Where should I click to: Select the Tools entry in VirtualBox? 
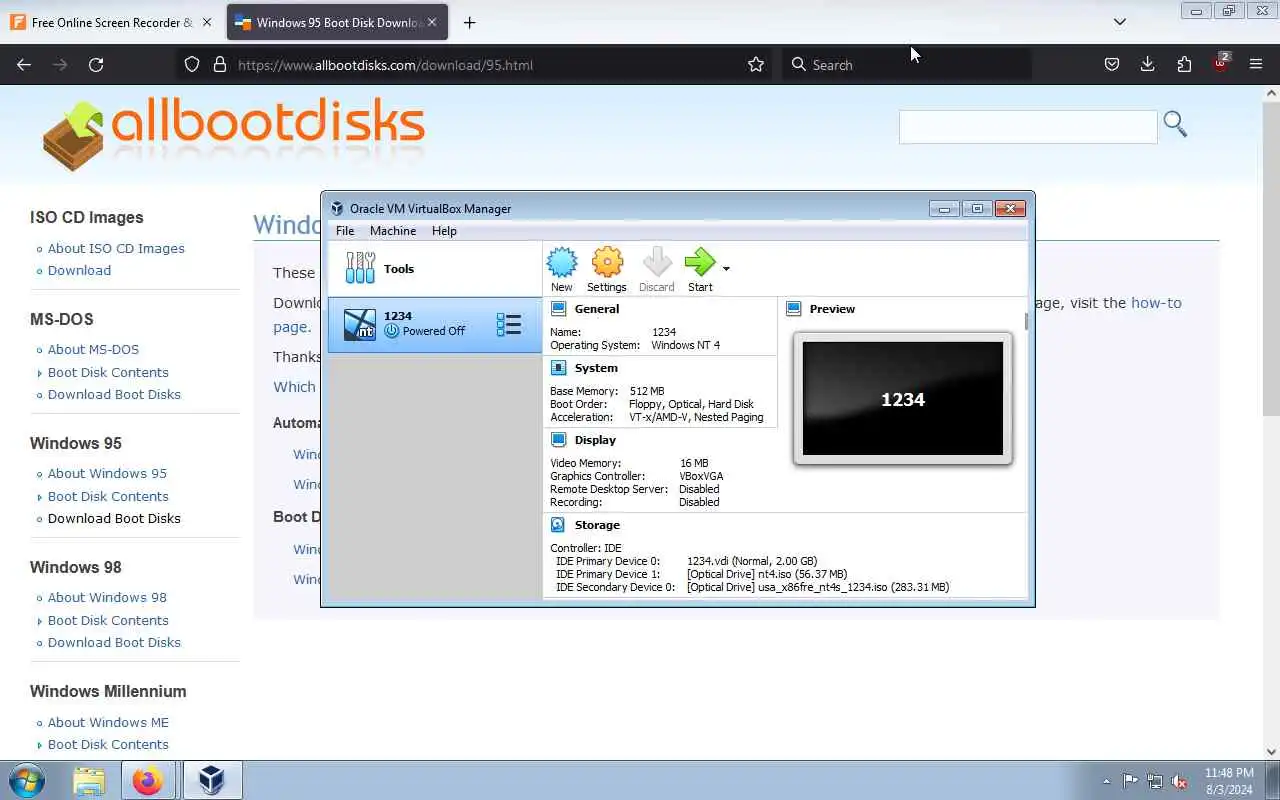pyautogui.click(x=435, y=268)
